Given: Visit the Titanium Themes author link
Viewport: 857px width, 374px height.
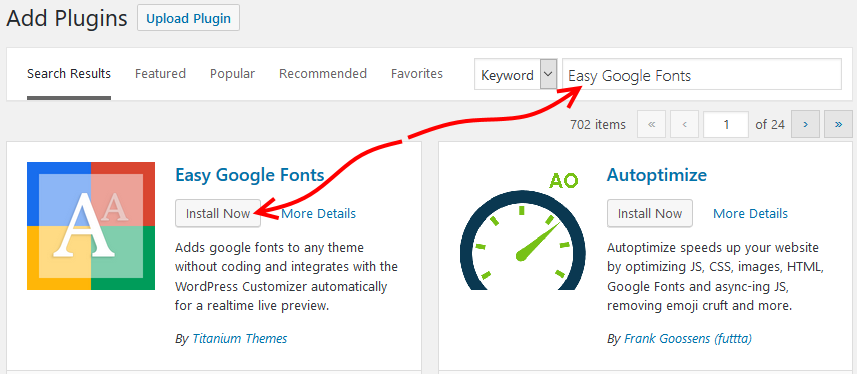Looking at the screenshot, I should [239, 338].
